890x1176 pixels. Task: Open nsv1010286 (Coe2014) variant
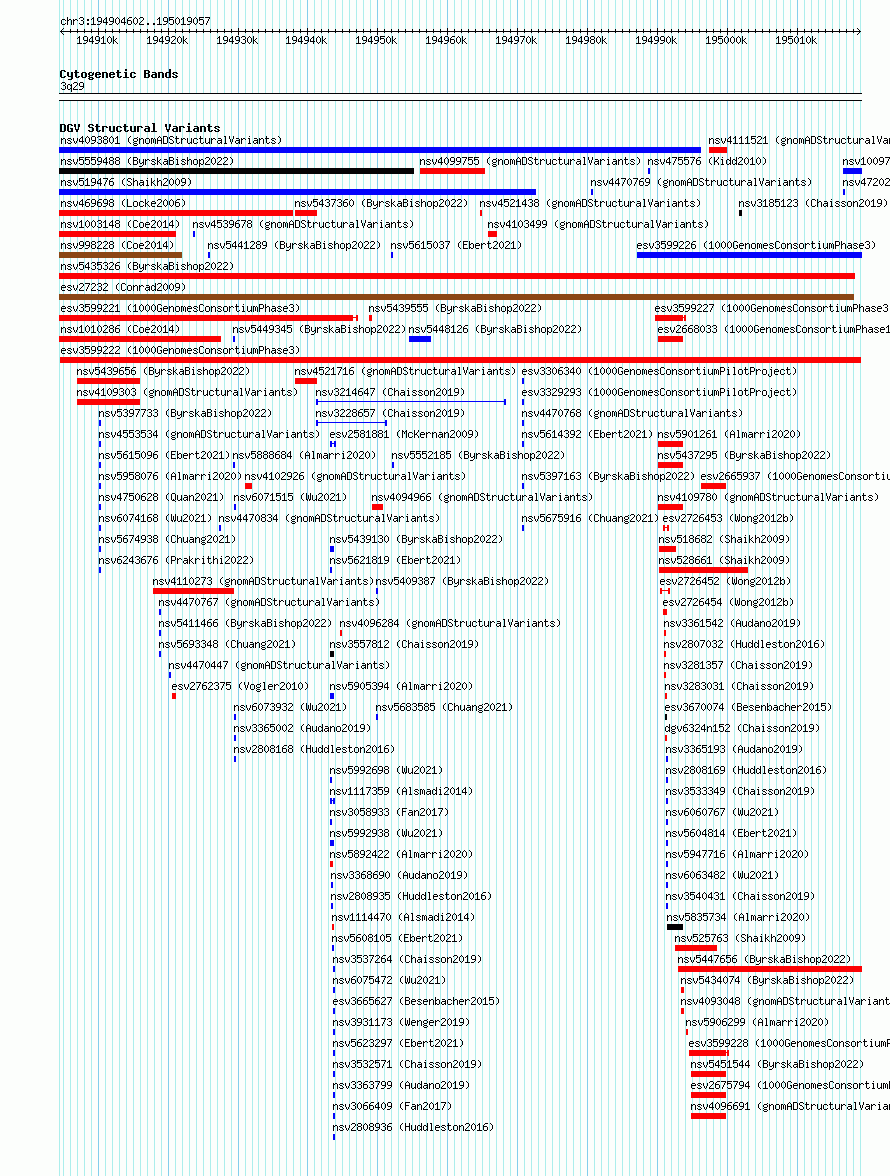point(120,329)
